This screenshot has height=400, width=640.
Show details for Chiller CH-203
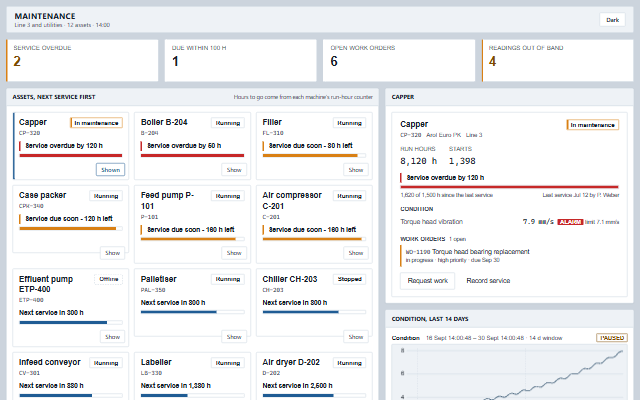(x=356, y=337)
